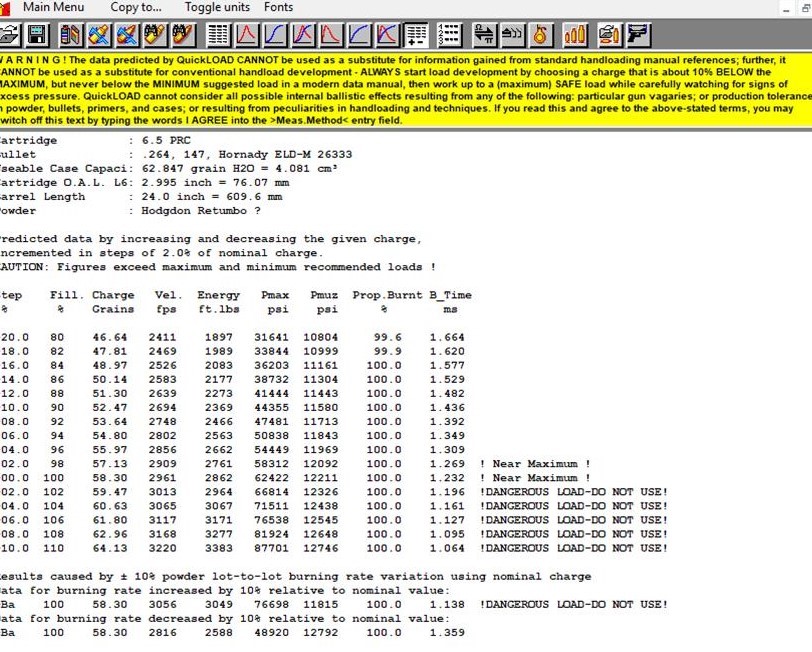Click binoculars icon left of the table icon
Screen dimensions: 812x652
coord(184,35)
